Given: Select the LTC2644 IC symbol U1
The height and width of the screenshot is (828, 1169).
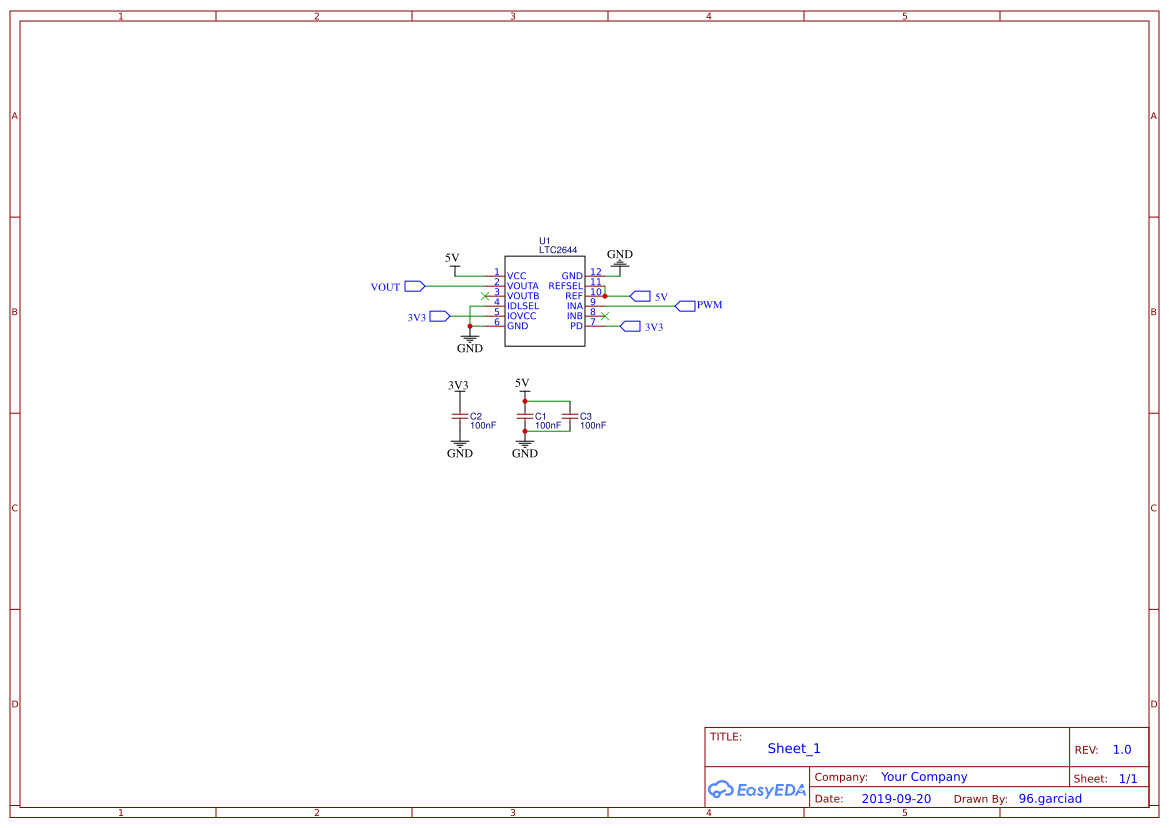Looking at the screenshot, I should (545, 302).
